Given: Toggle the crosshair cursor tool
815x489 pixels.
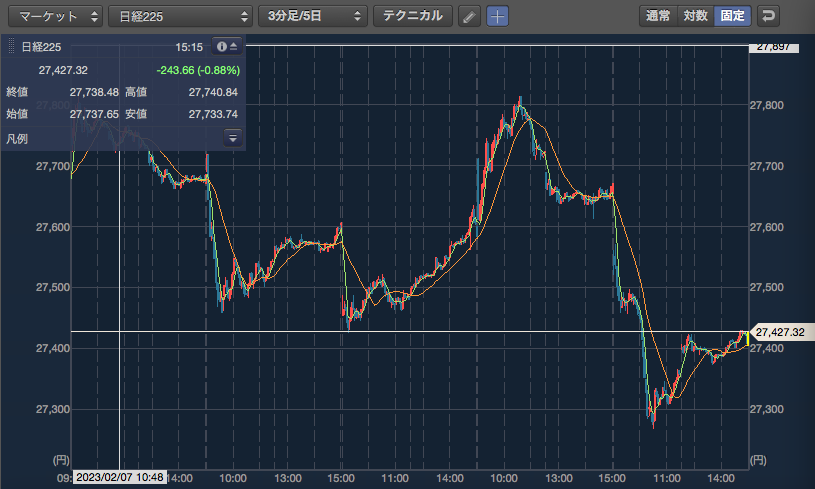Looking at the screenshot, I should pos(497,17).
